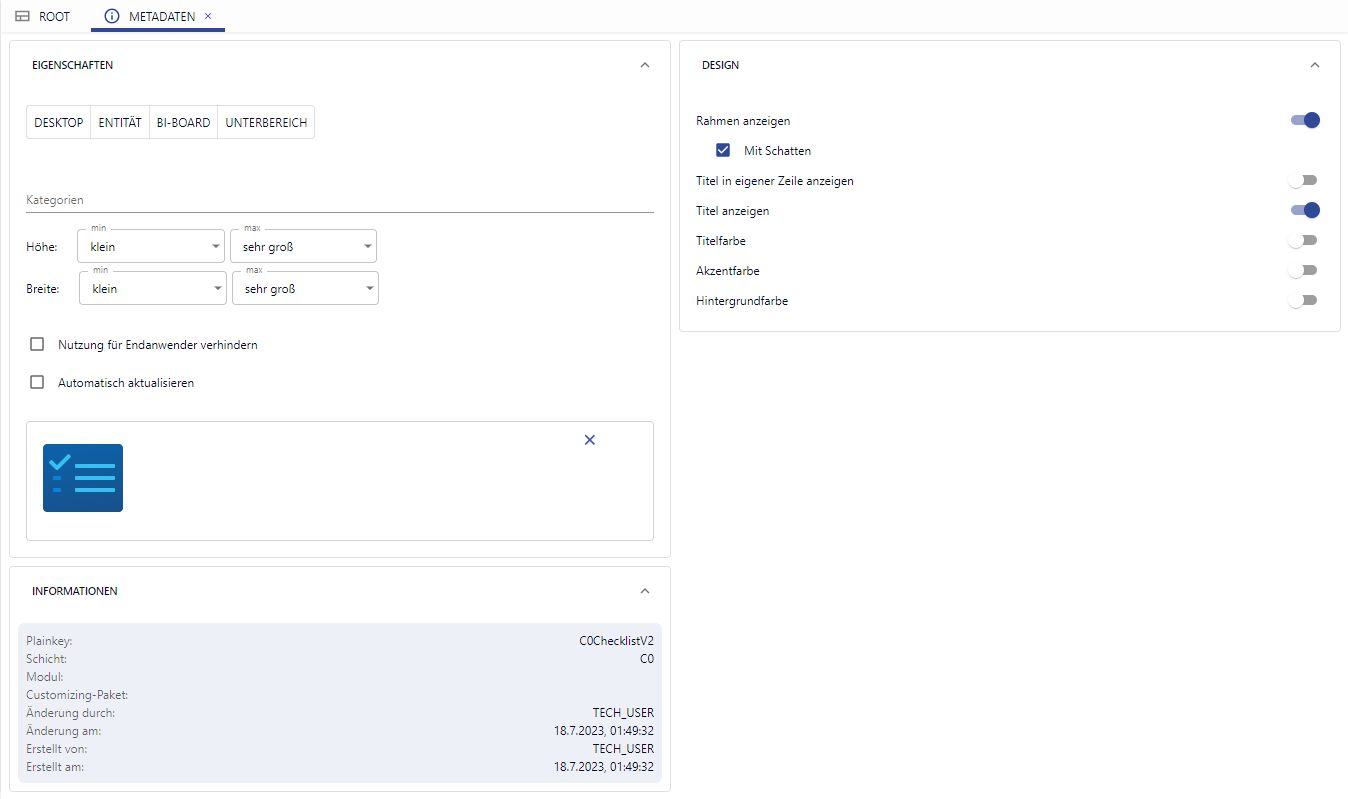Click the blue checklist image icon
Viewport: 1348px width, 799px height.
click(83, 478)
